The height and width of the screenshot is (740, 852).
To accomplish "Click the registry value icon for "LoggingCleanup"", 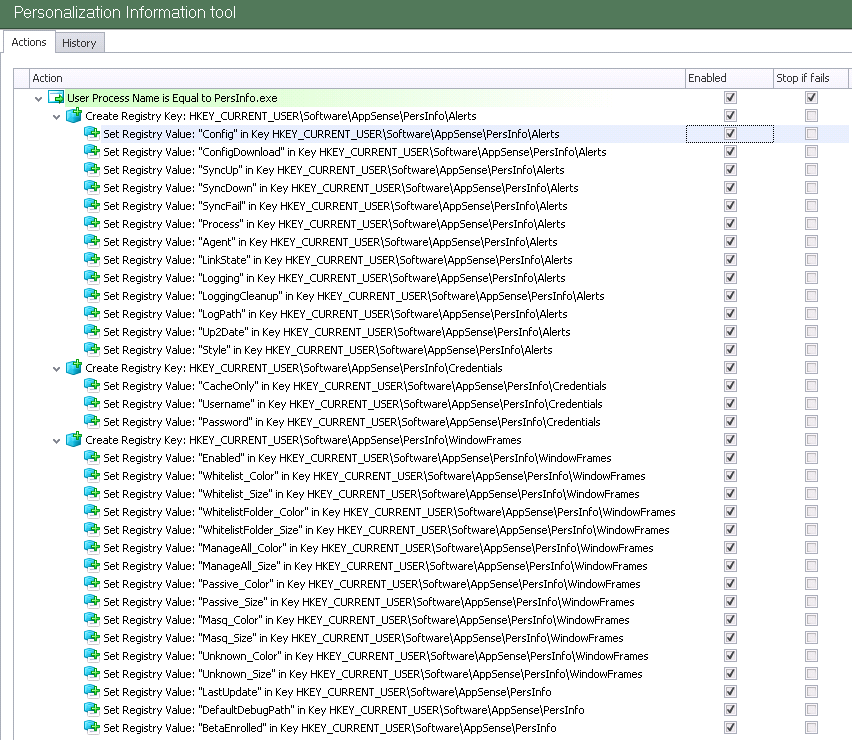I will (92, 295).
